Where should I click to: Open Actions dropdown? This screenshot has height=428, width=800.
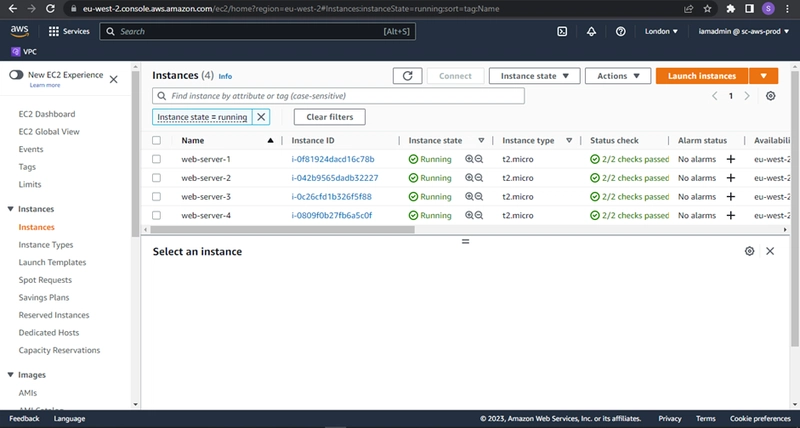[x=618, y=76]
